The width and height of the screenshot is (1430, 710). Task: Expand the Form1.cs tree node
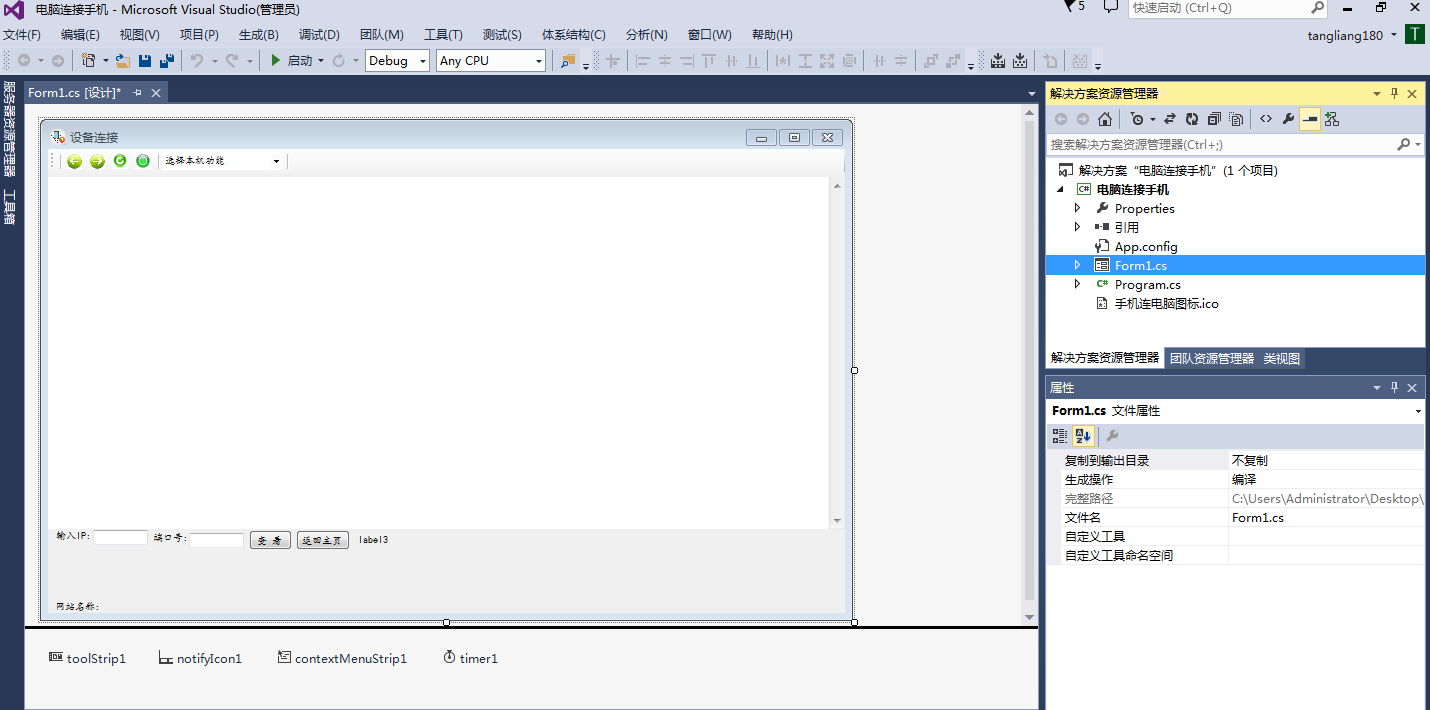(x=1077, y=265)
